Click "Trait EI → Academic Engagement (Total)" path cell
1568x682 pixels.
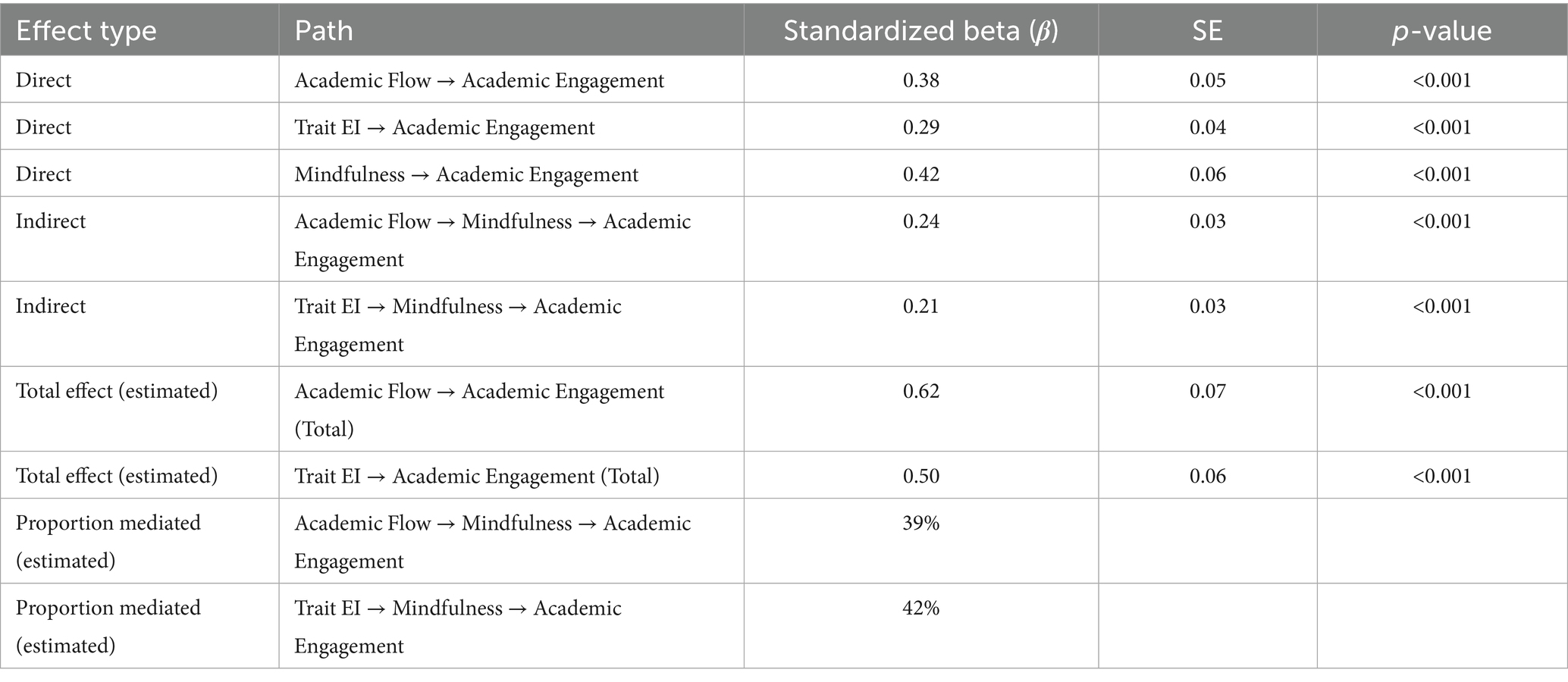(x=477, y=476)
